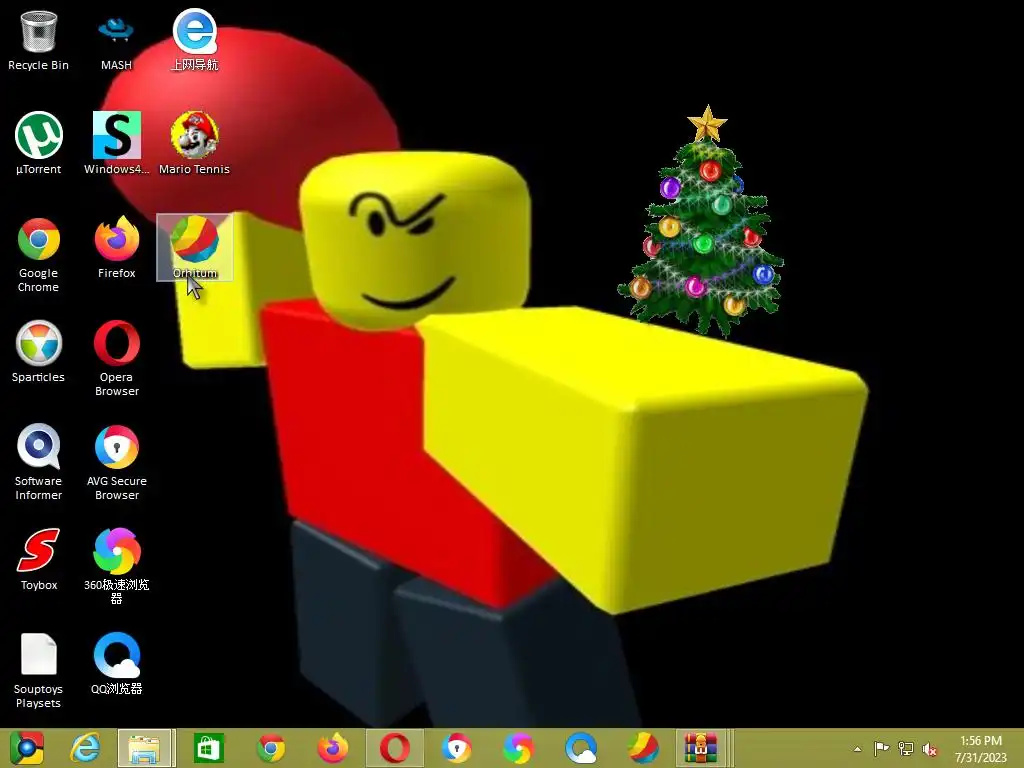The image size is (1024, 768).
Task: Open Orbitum from the taskbar
Action: click(x=643, y=748)
